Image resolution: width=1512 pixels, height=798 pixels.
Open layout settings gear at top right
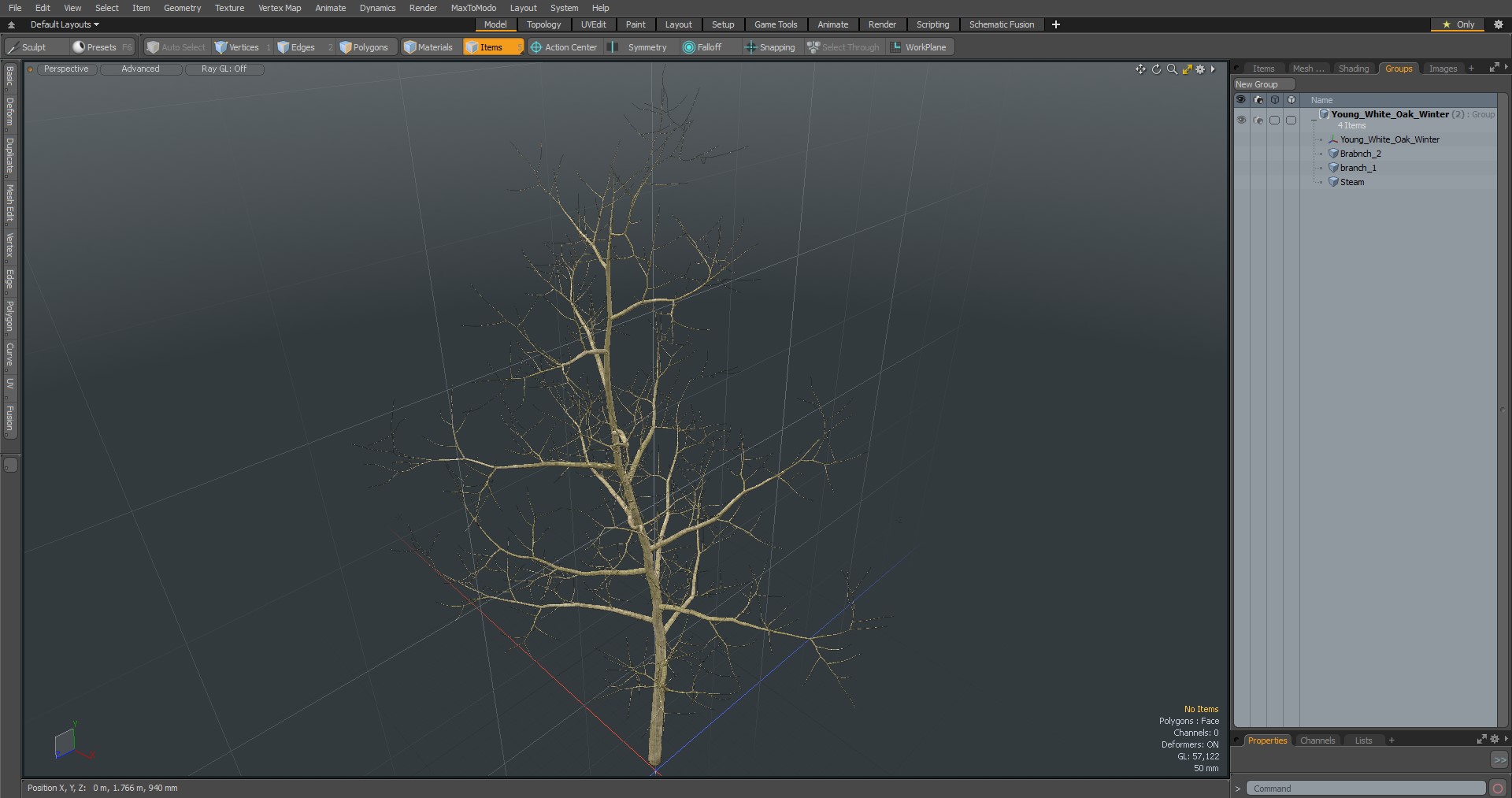coord(1499,24)
